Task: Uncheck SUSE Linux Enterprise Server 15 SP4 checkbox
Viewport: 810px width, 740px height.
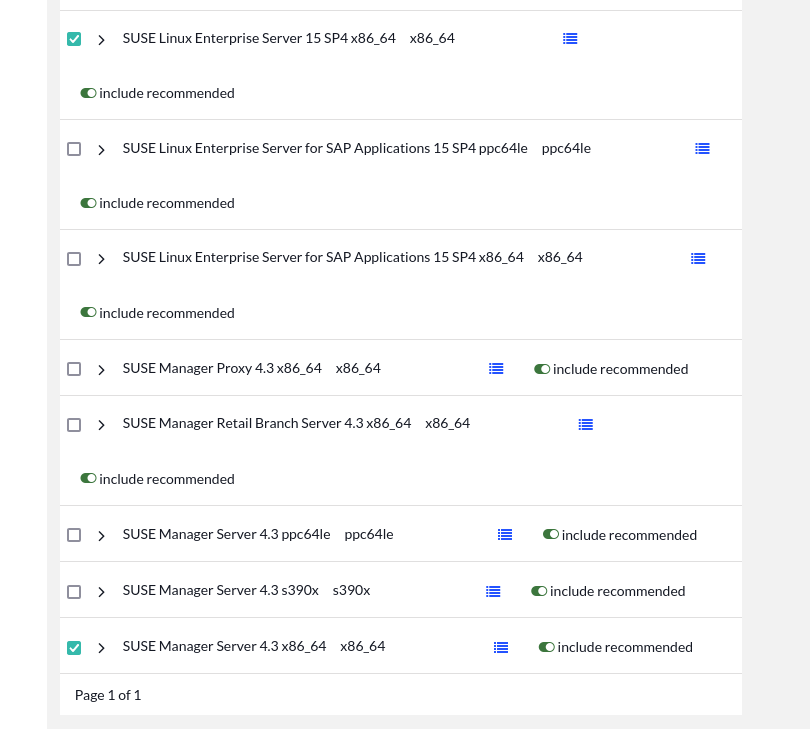Action: 74,38
